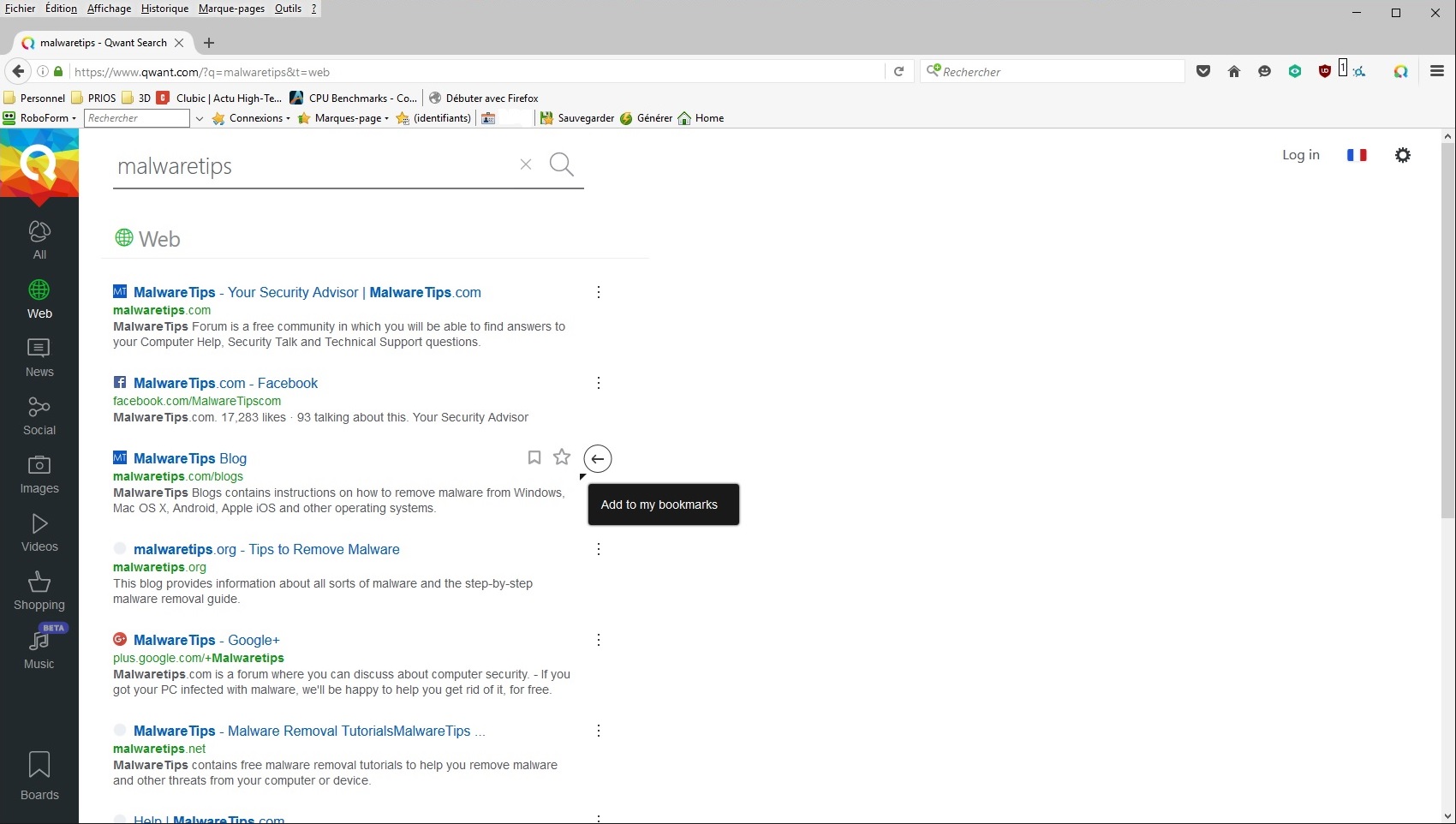Switch language using the French flag
Viewport: 1456px width, 824px height.
coord(1357,155)
